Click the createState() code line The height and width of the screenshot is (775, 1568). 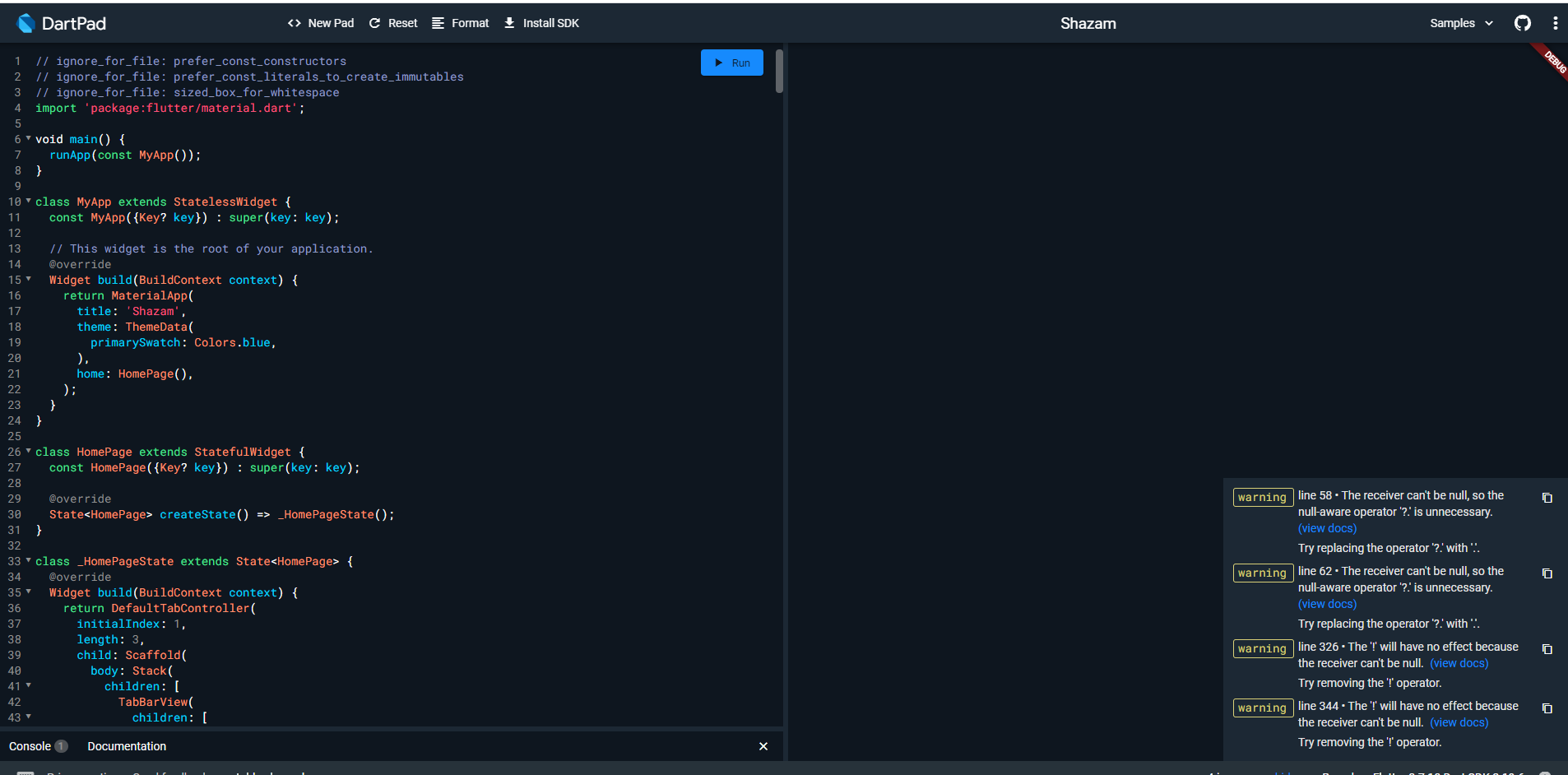click(x=222, y=514)
